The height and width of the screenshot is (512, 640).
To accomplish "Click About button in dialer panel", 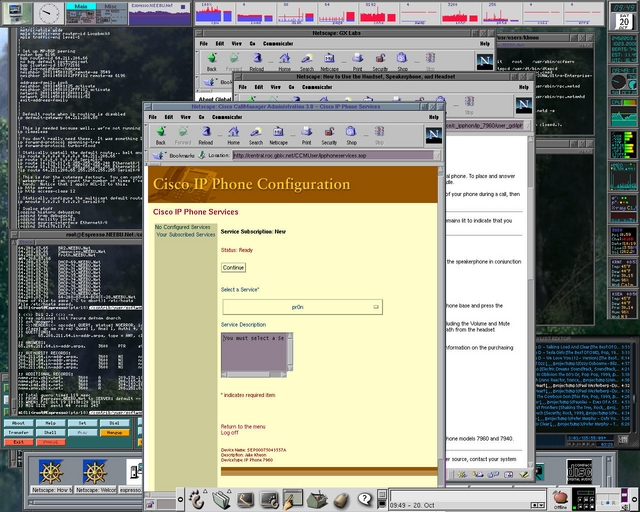I will click(18, 423).
